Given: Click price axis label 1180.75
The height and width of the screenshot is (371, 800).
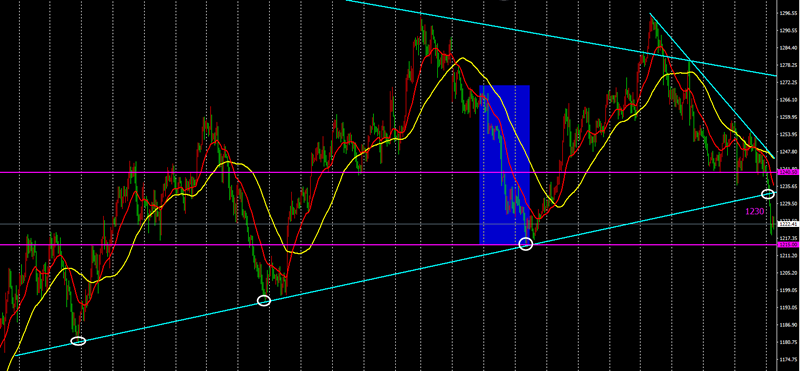Looking at the screenshot, I should coord(788,342).
